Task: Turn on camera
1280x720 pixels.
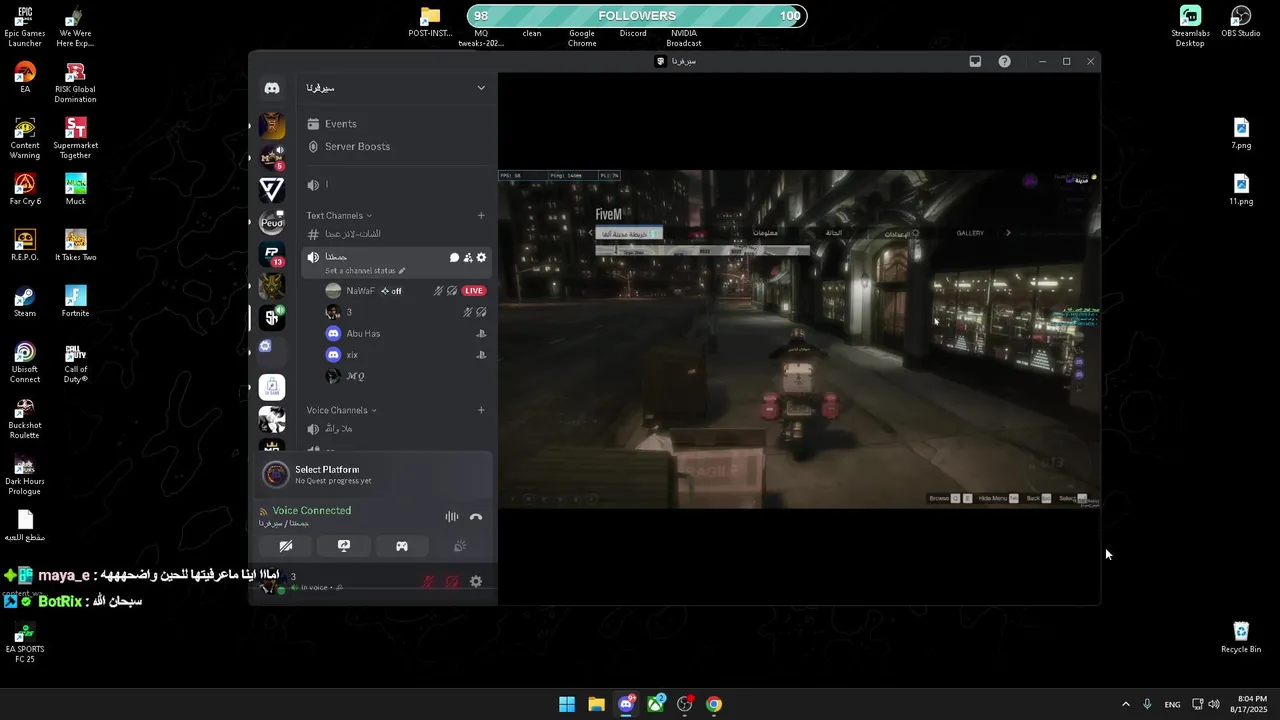Action: 286,546
